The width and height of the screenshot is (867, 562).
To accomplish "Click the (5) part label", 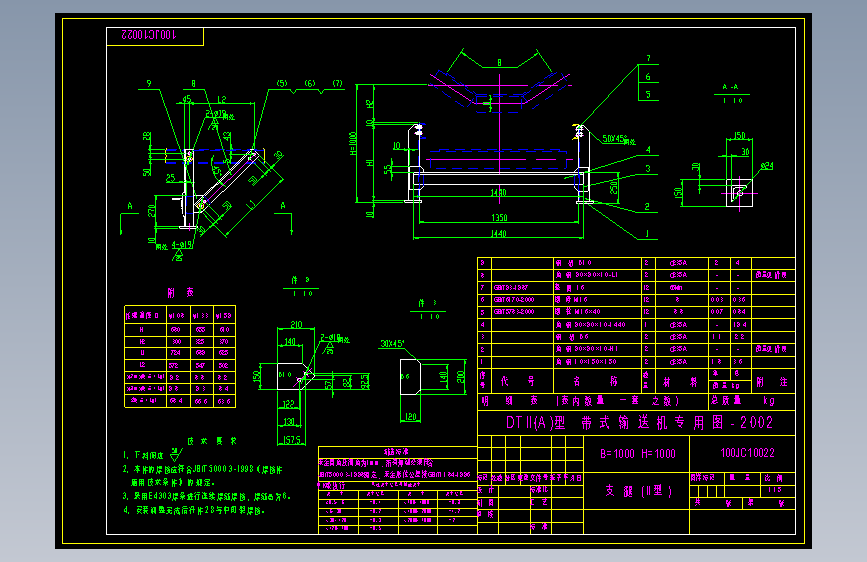I will (x=282, y=84).
